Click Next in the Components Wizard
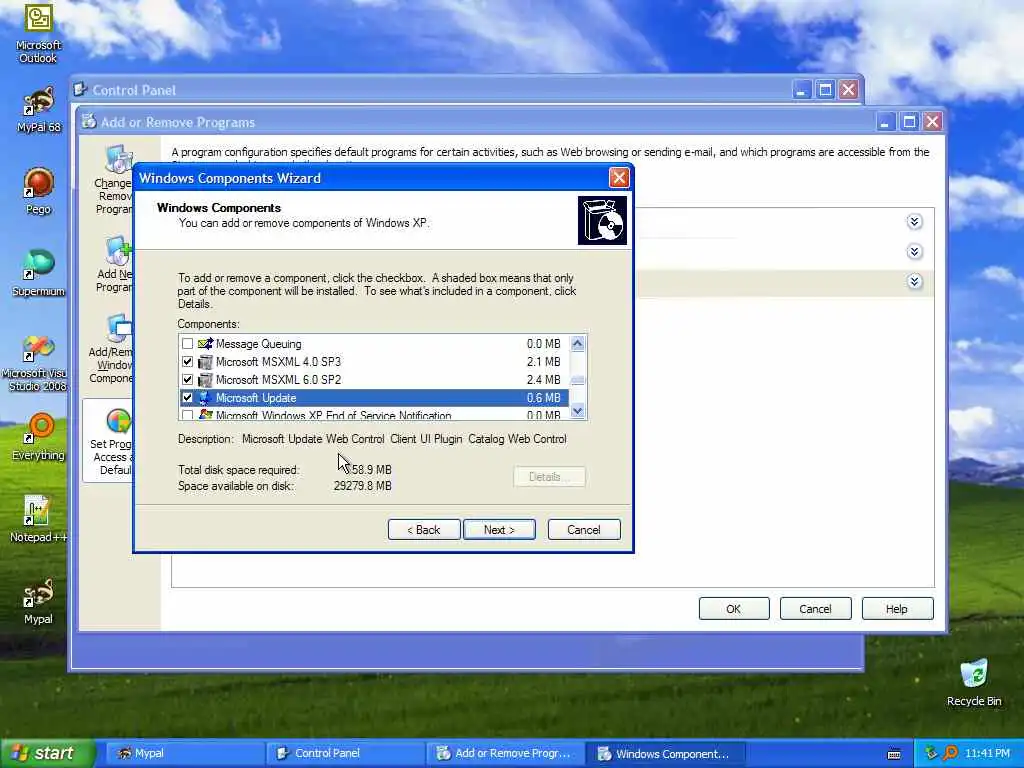This screenshot has width=1024, height=768. [499, 530]
